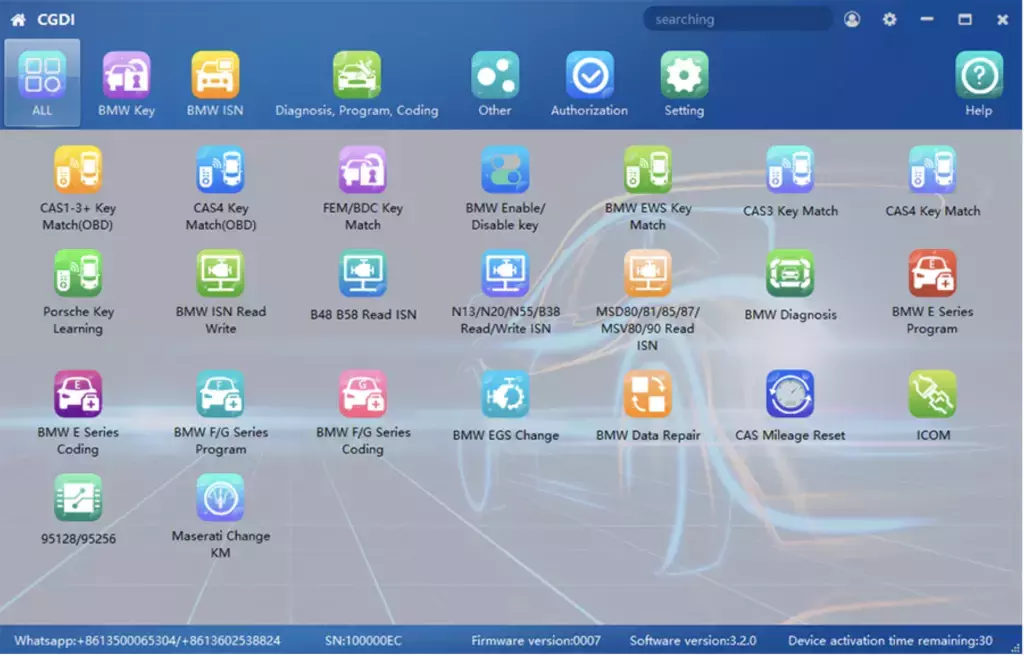Switch to BMW ISN category
This screenshot has height=655, width=1024.
[215, 84]
